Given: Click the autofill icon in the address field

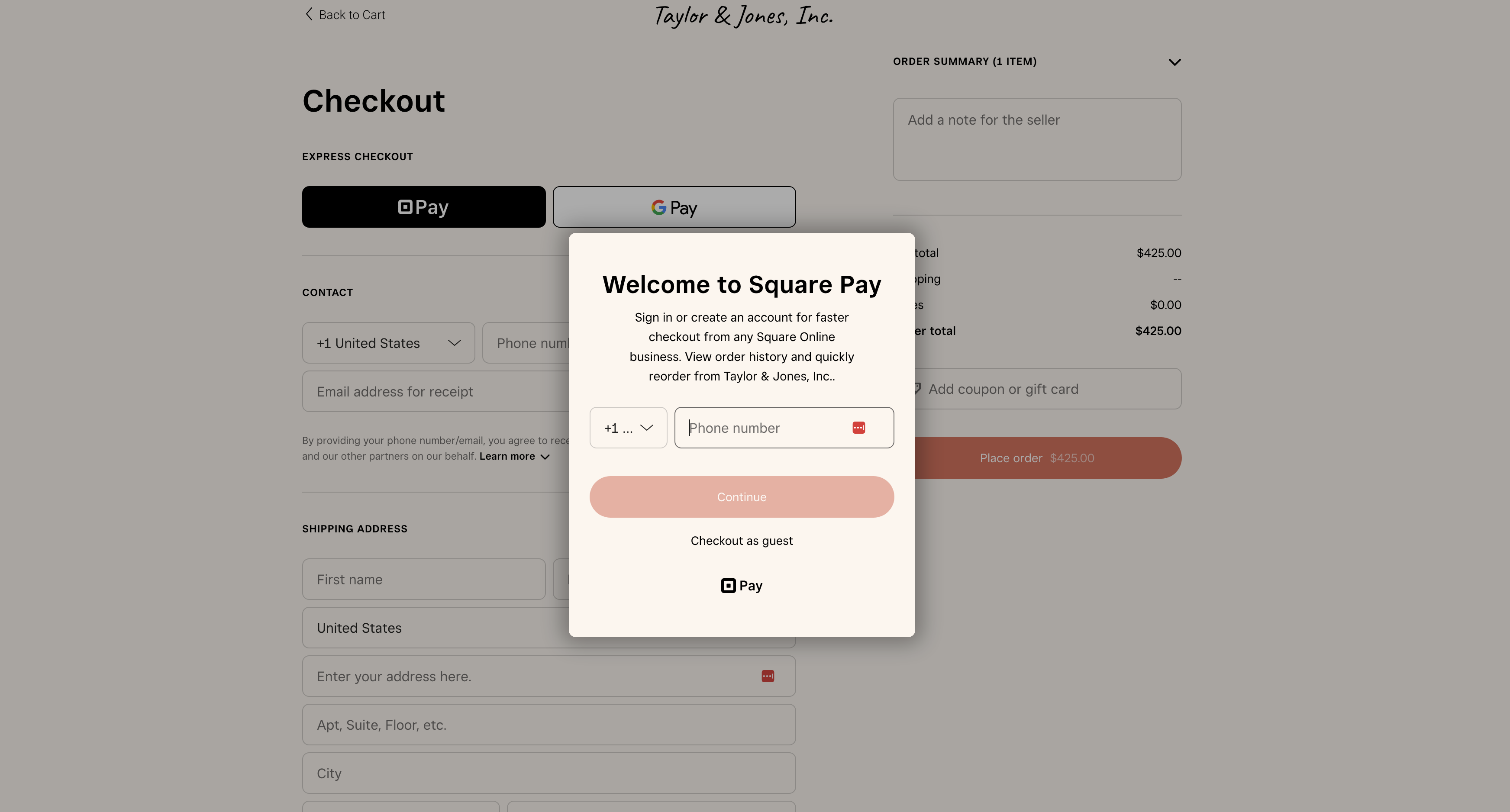Looking at the screenshot, I should (768, 676).
